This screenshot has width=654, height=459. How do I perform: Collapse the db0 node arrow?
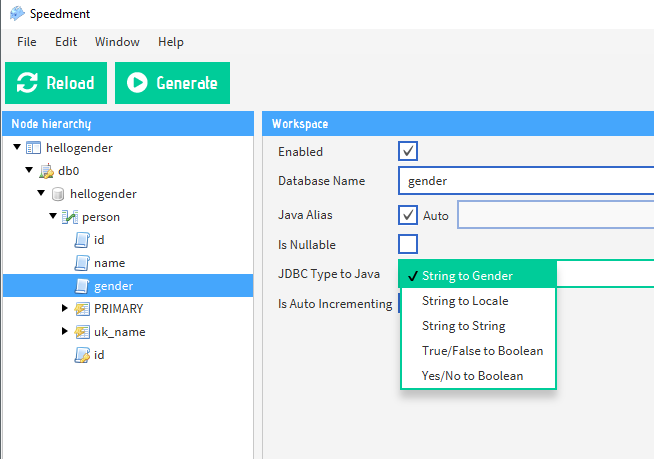click(29, 170)
